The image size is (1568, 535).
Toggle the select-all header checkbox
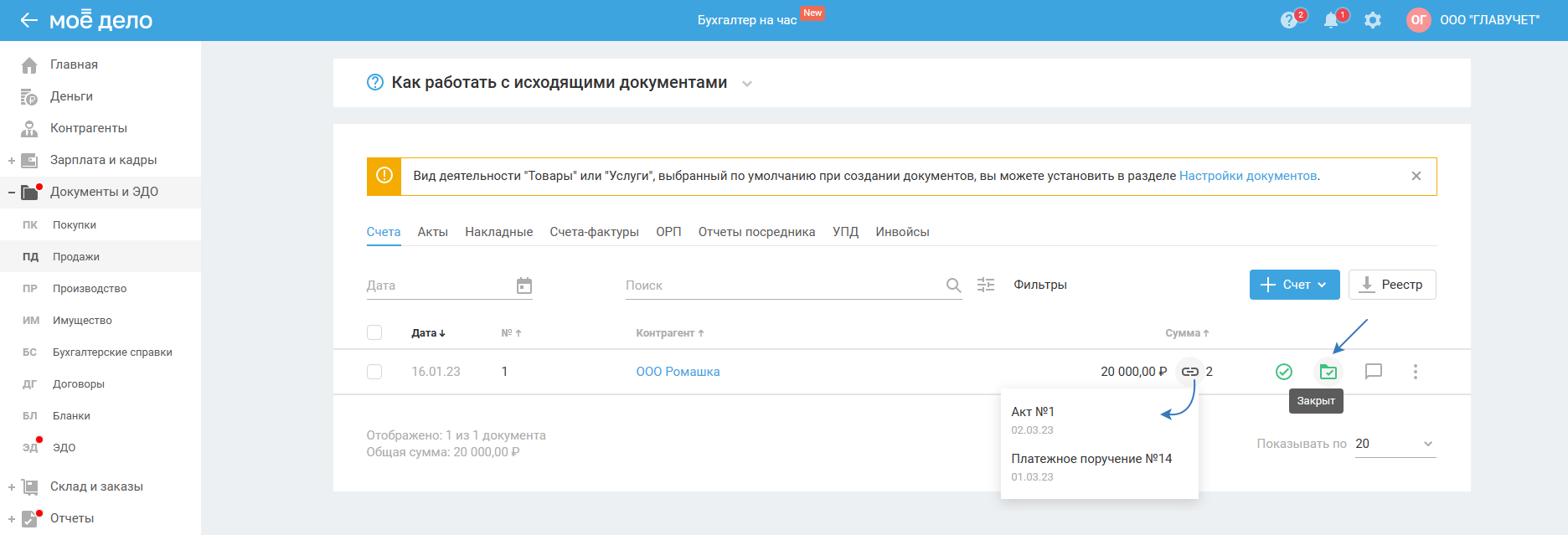click(374, 332)
